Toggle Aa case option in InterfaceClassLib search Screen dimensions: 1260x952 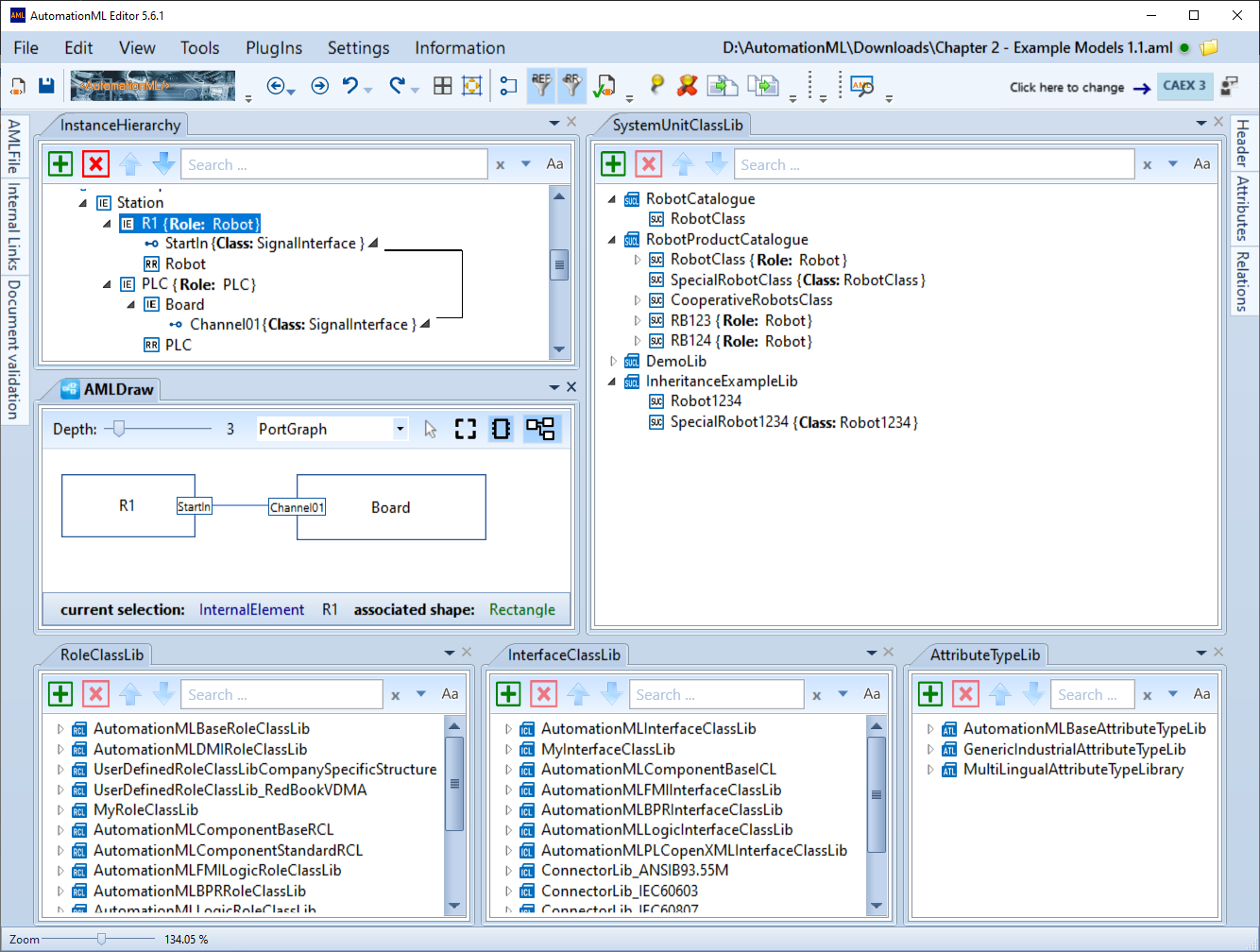coord(872,694)
